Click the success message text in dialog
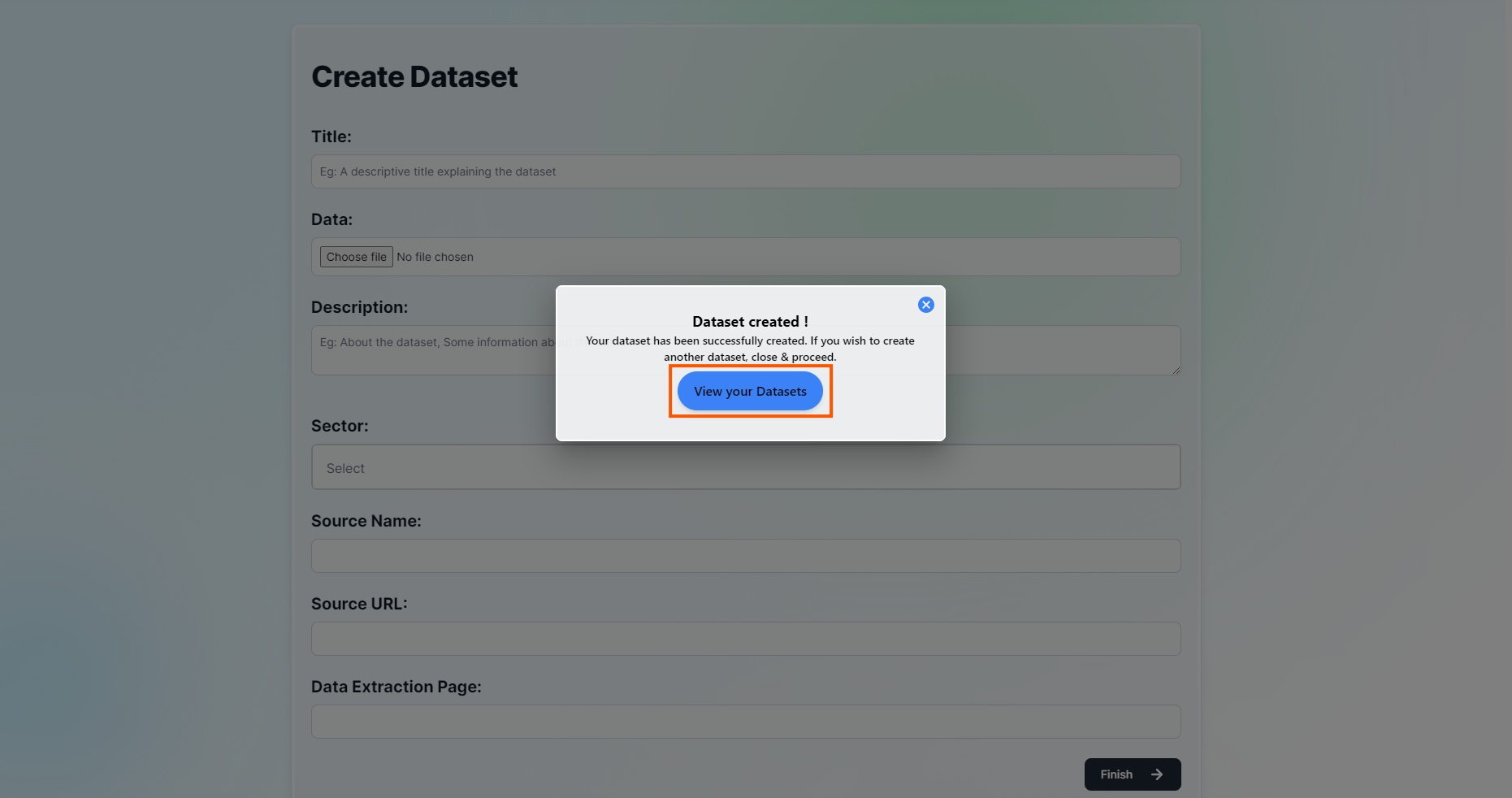Image resolution: width=1512 pixels, height=798 pixels. 750,349
